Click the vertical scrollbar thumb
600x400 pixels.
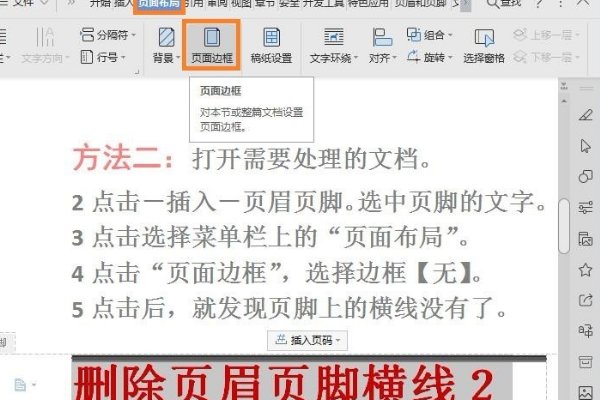tap(564, 226)
